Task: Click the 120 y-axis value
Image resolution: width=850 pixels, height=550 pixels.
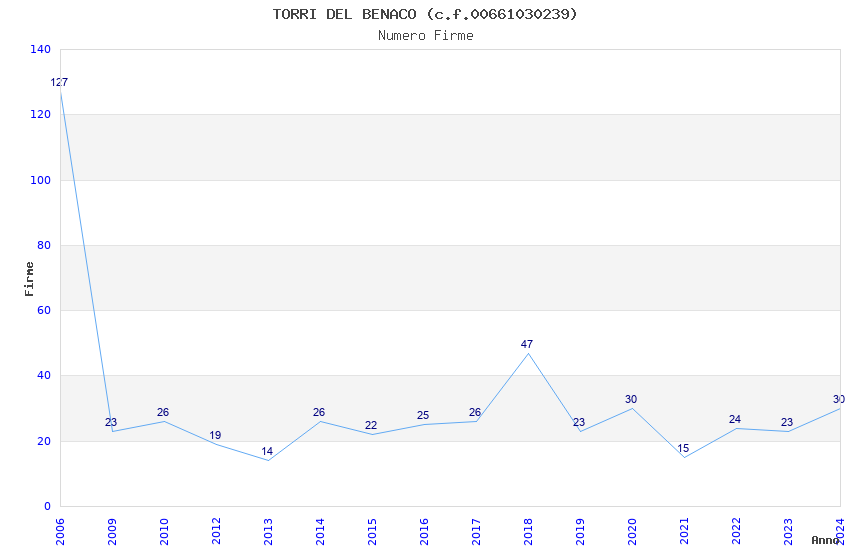Action: tap(41, 114)
